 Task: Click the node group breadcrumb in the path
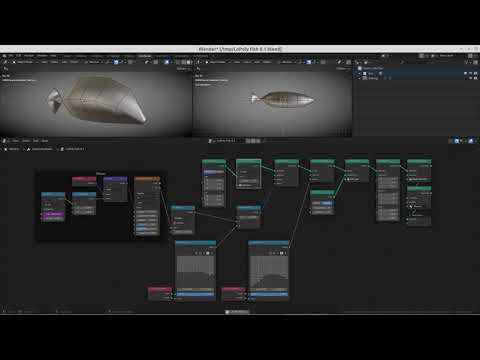coord(73,149)
